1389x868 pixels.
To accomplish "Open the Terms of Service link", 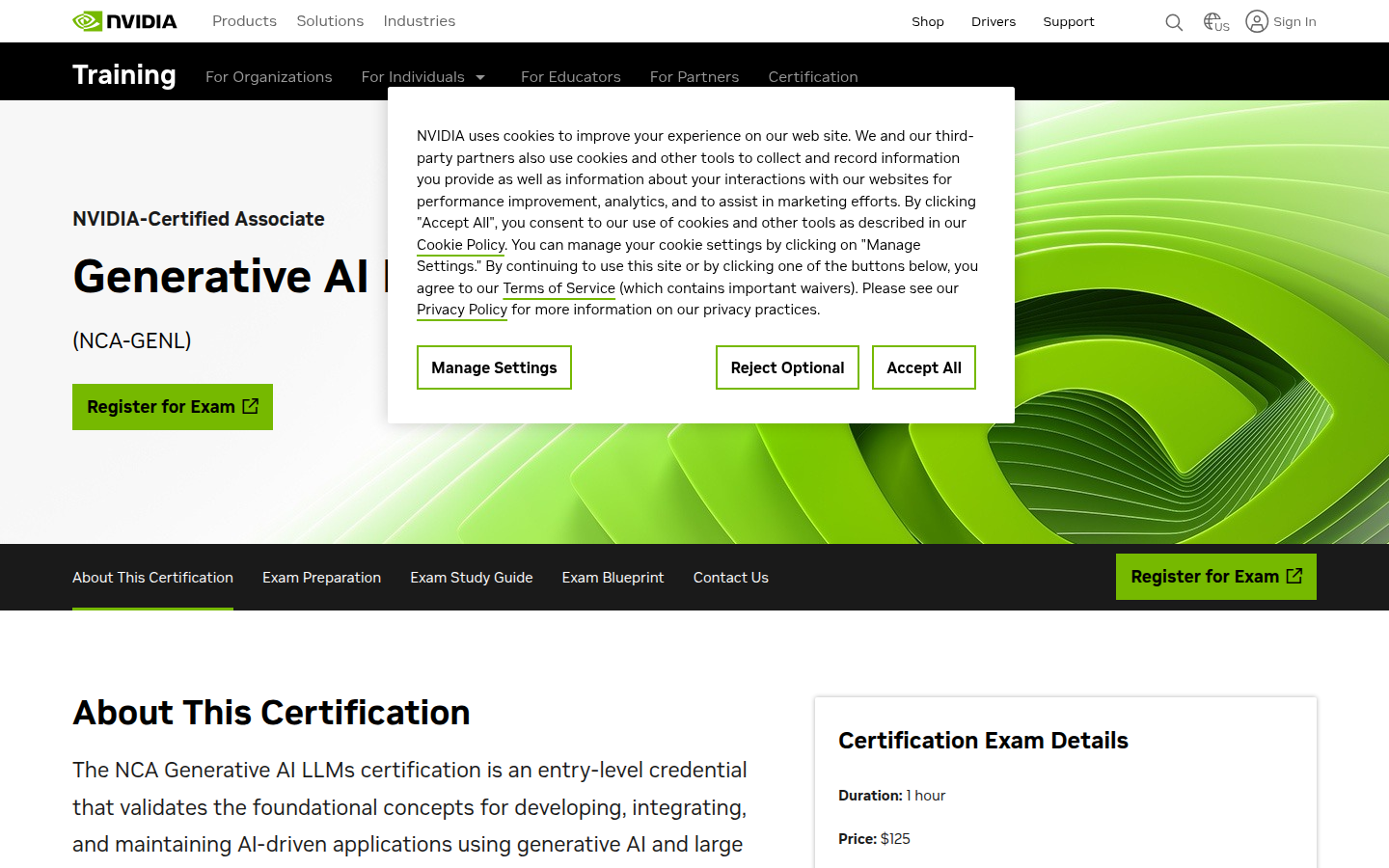I will pyautogui.click(x=558, y=288).
